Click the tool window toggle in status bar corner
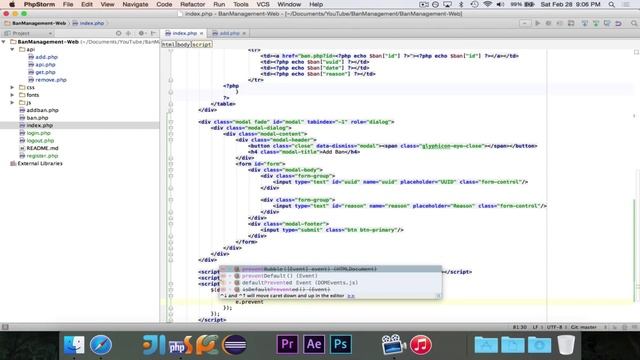Screen dimensions: 640x360 [x=5, y=327]
